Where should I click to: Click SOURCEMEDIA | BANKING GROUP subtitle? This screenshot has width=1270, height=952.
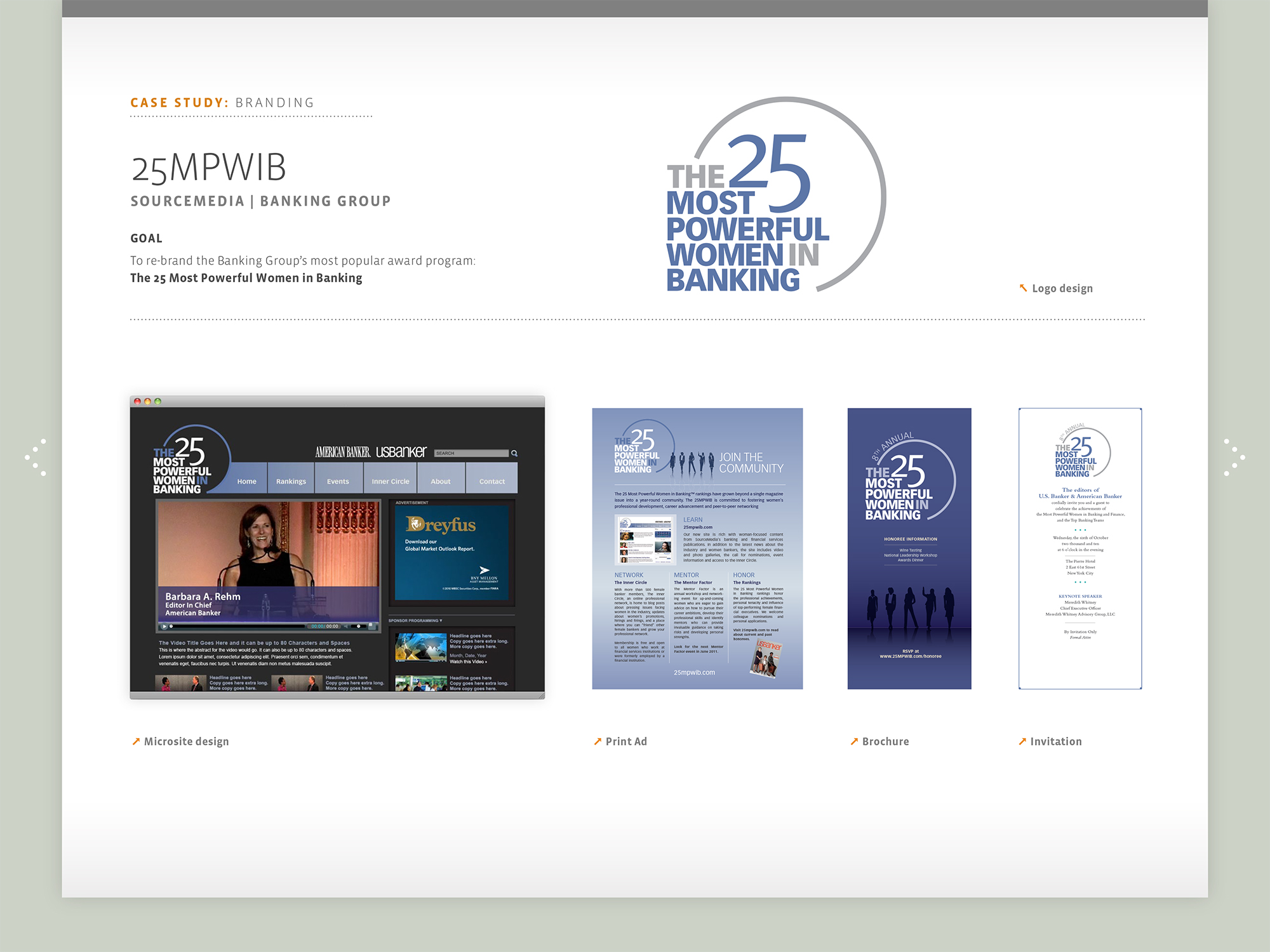260,201
